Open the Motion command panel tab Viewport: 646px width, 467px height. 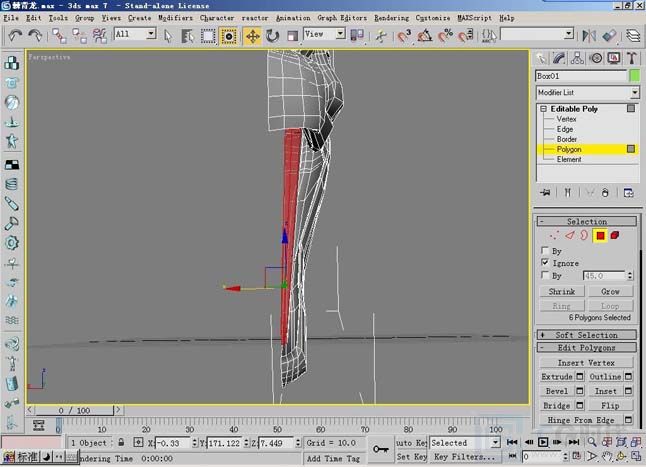click(596, 58)
